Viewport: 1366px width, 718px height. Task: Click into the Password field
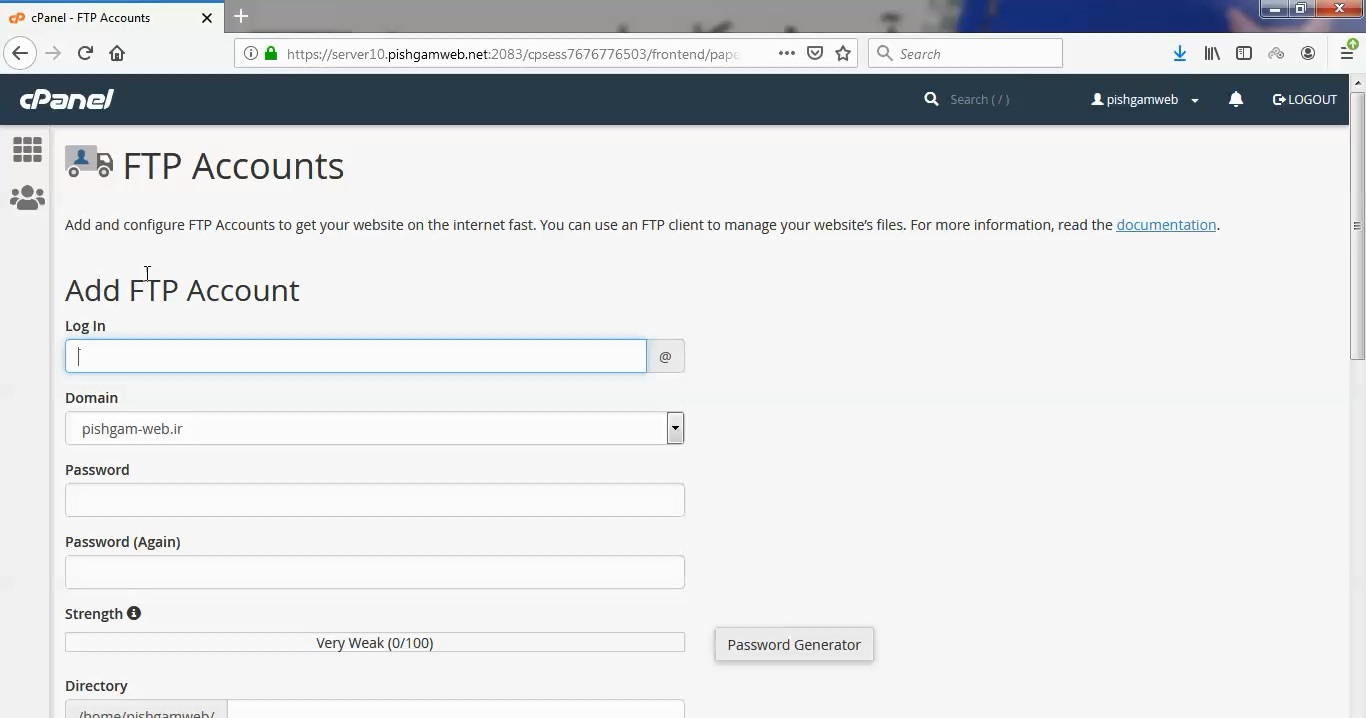point(375,500)
